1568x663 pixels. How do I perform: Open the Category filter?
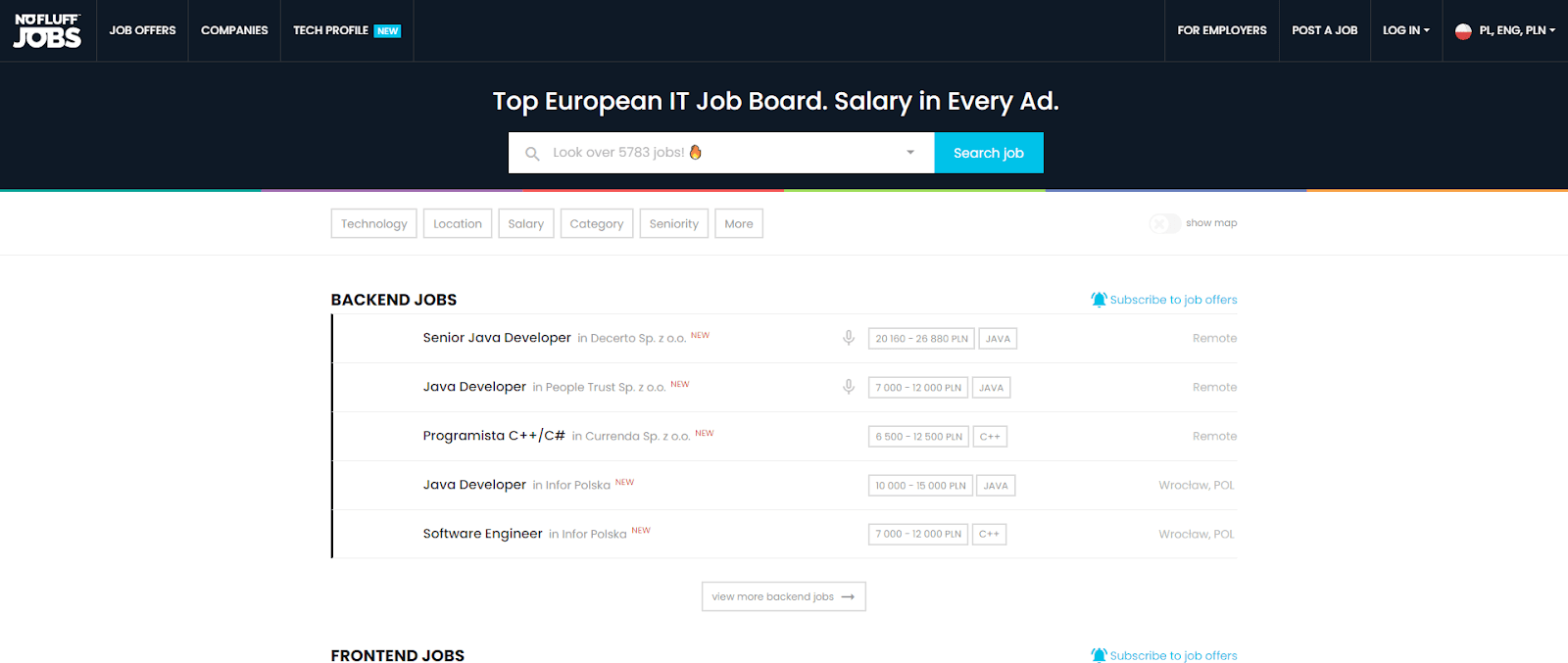[x=597, y=223]
